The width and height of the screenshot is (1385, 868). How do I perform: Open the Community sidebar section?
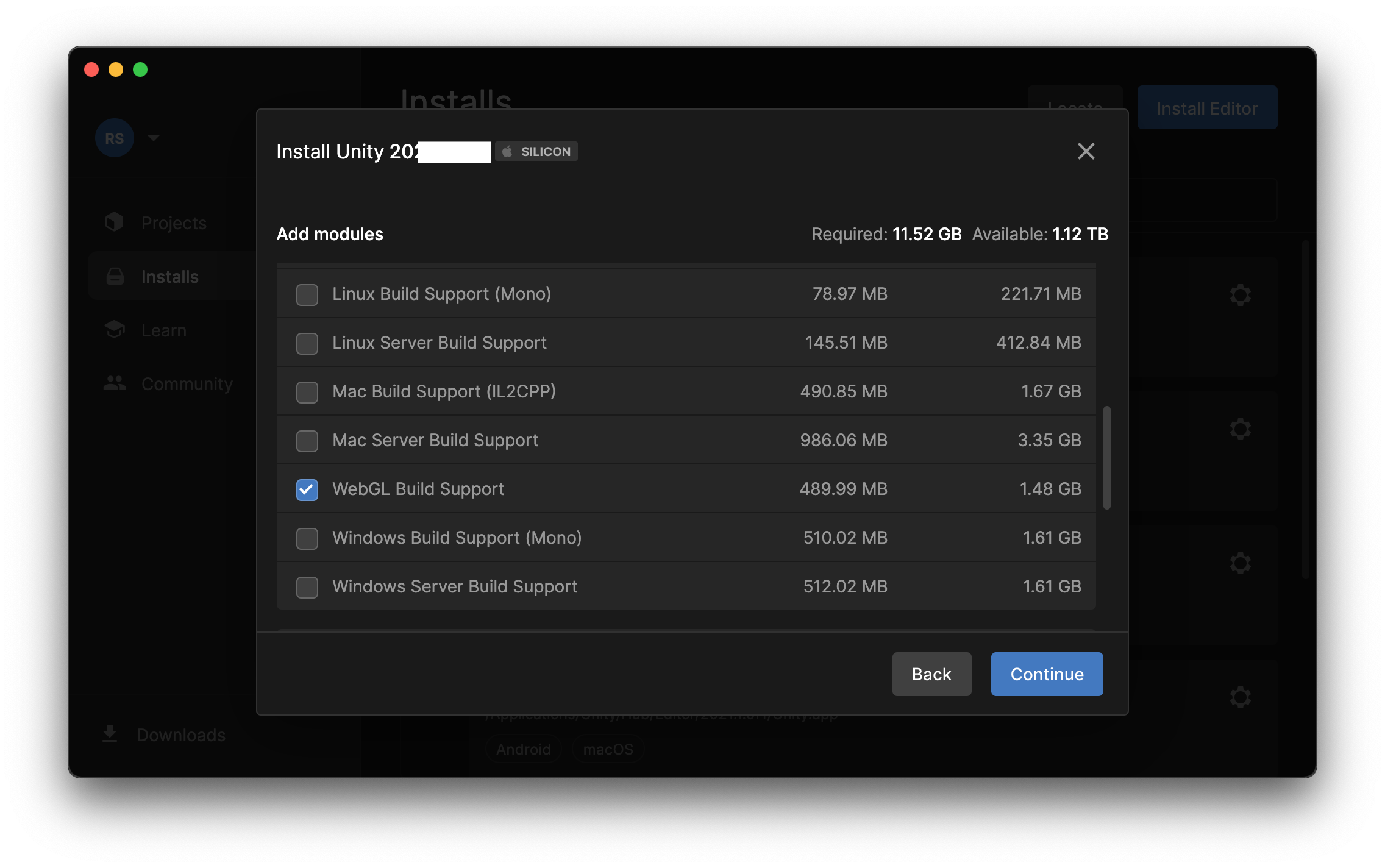(187, 384)
